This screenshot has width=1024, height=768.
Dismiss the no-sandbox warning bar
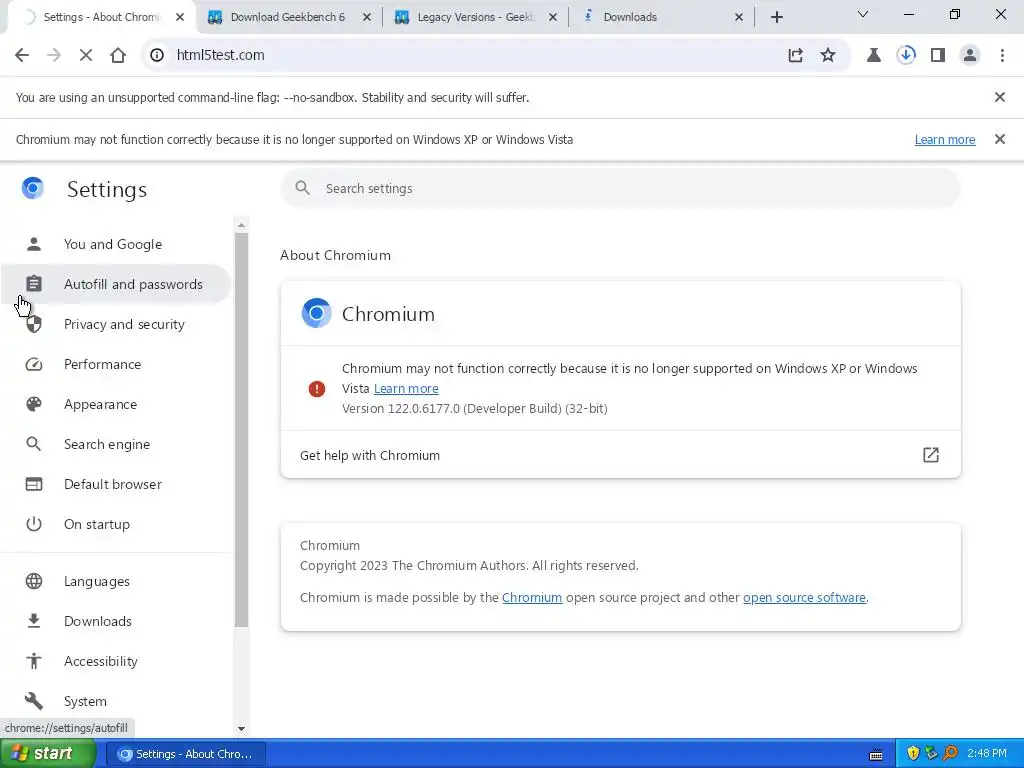click(x=999, y=97)
